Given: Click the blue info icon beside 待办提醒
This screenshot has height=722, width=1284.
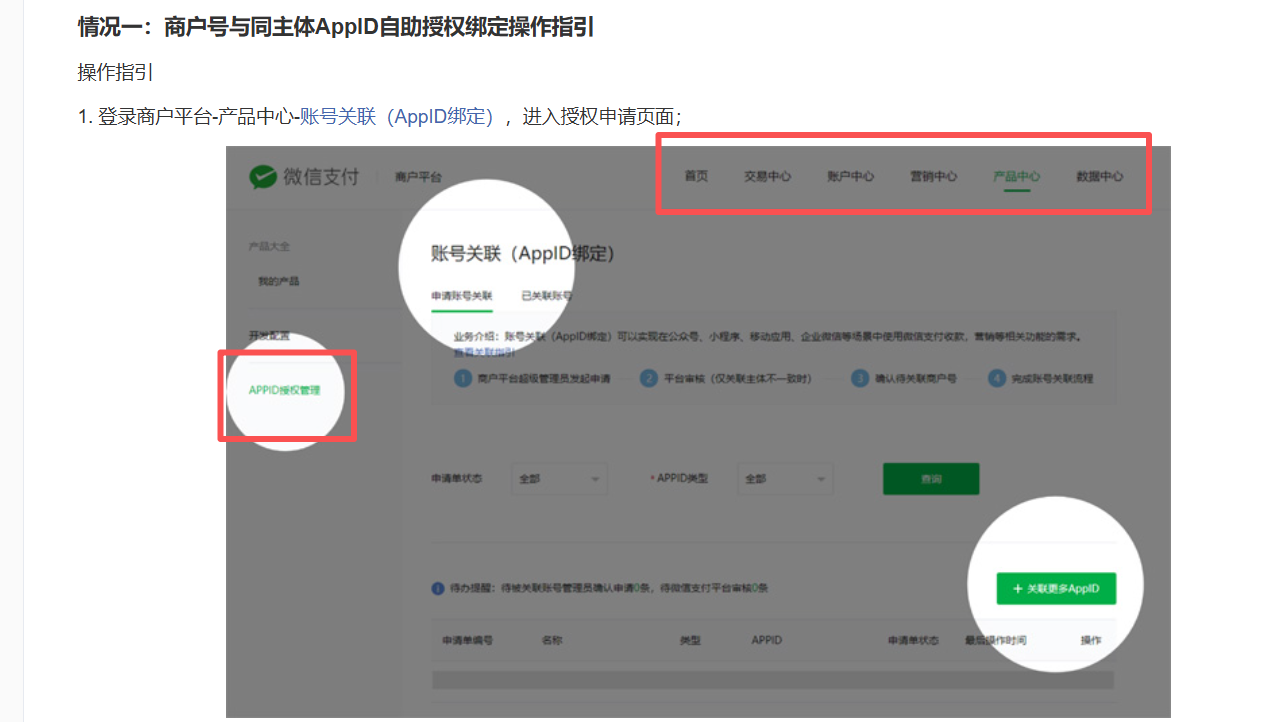Looking at the screenshot, I should (438, 589).
